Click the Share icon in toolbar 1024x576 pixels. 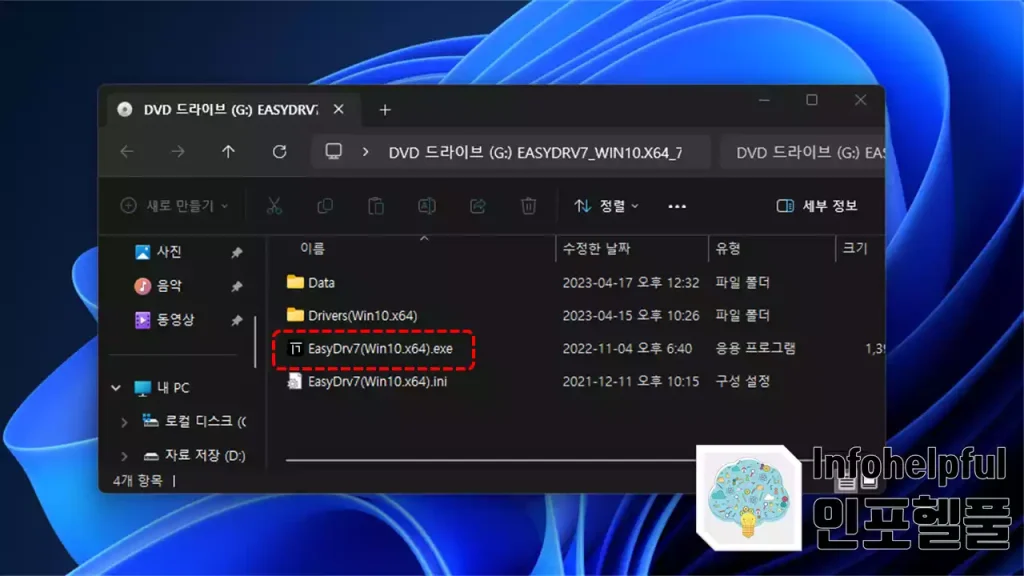coord(477,206)
